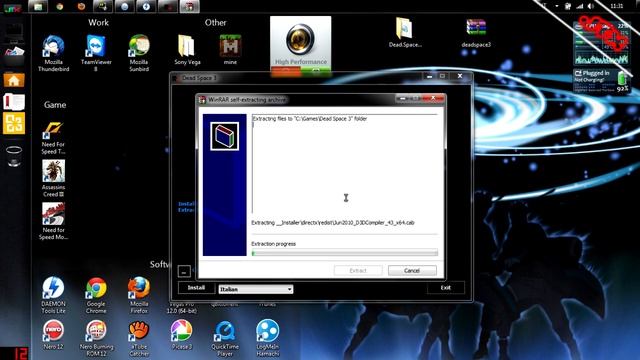640x360 pixels.
Task: Open DAEMON Tools Lite shortcut
Action: (53, 295)
